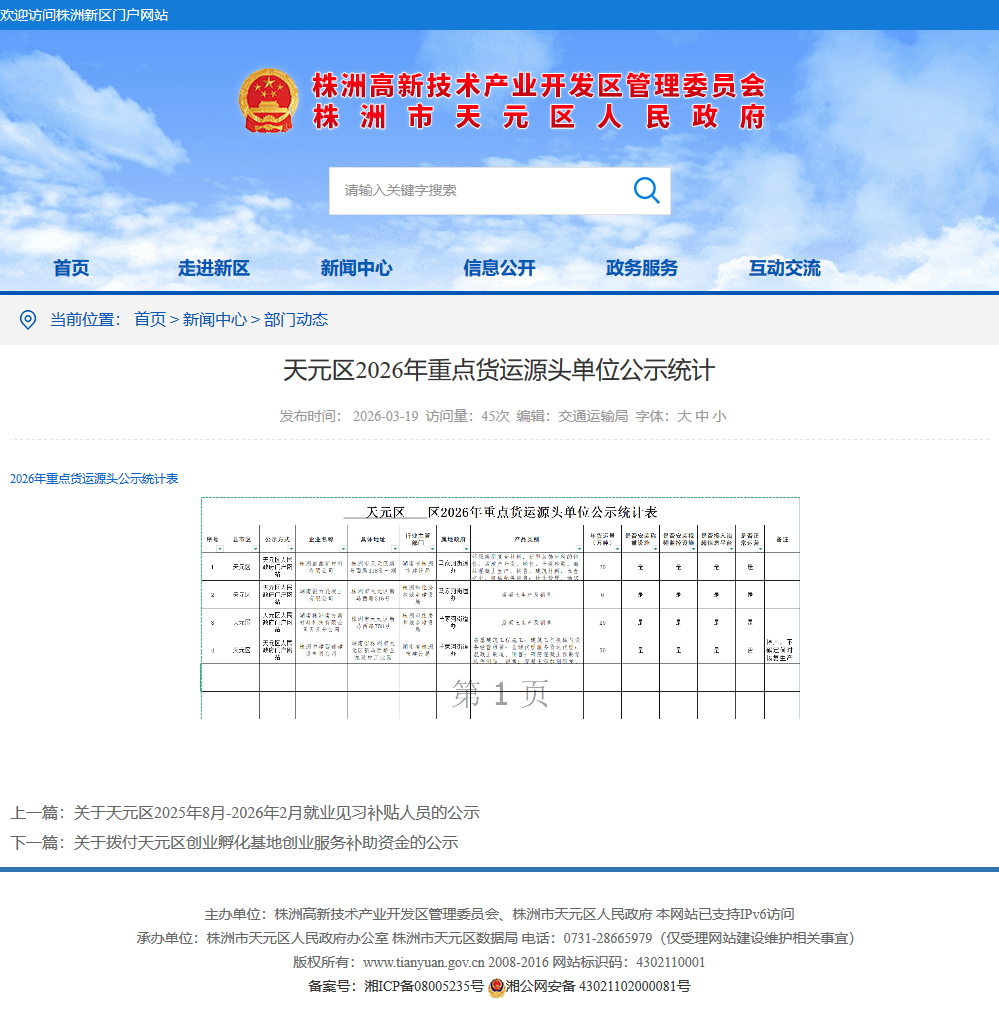Viewport: 999px width, 1018px height.
Task: Open next article about 创业孵化基地 funding
Action: pyautogui.click(x=265, y=843)
